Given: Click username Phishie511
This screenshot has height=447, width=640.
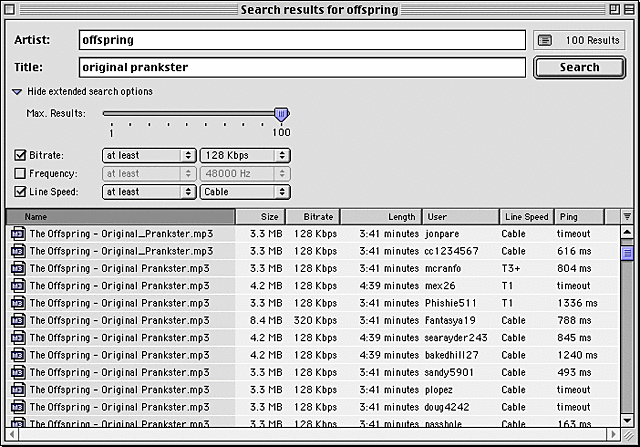Looking at the screenshot, I should click(x=451, y=303).
